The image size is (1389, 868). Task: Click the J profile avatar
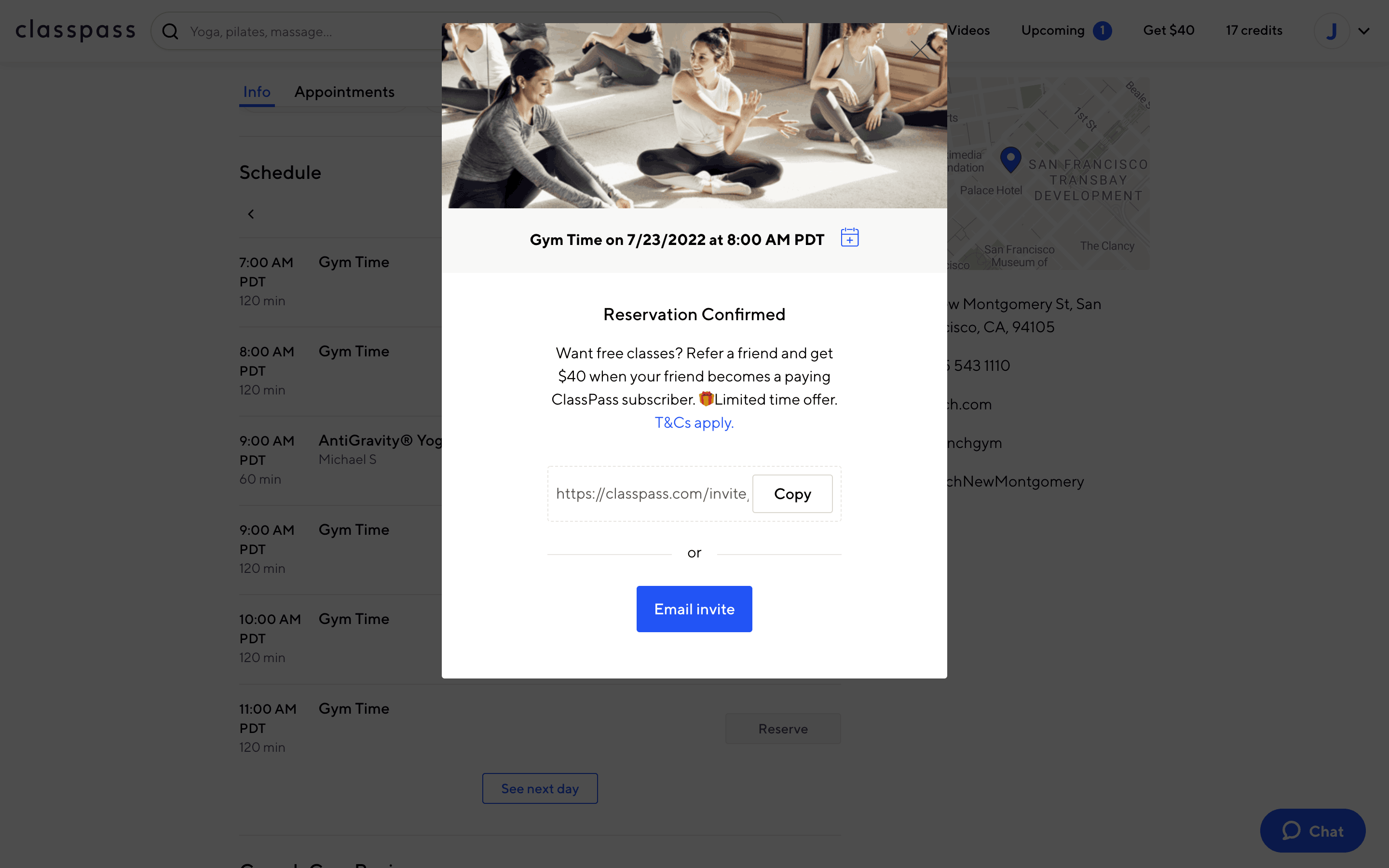(x=1332, y=31)
